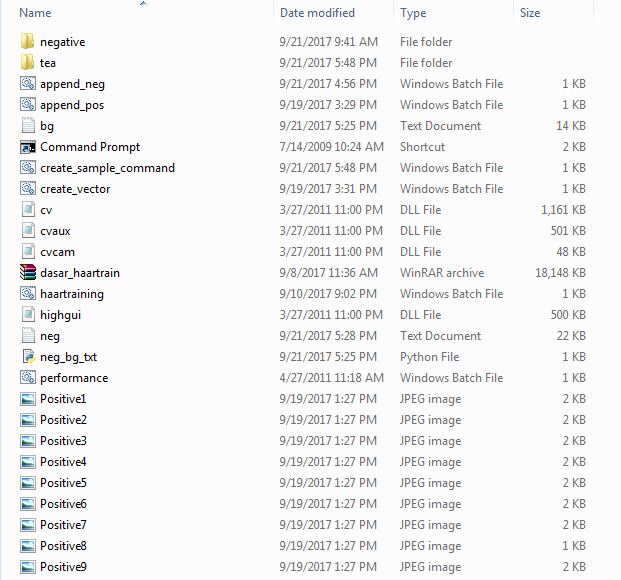This screenshot has width=621, height=580.
Task: Select the negative folder icon
Action: point(27,41)
